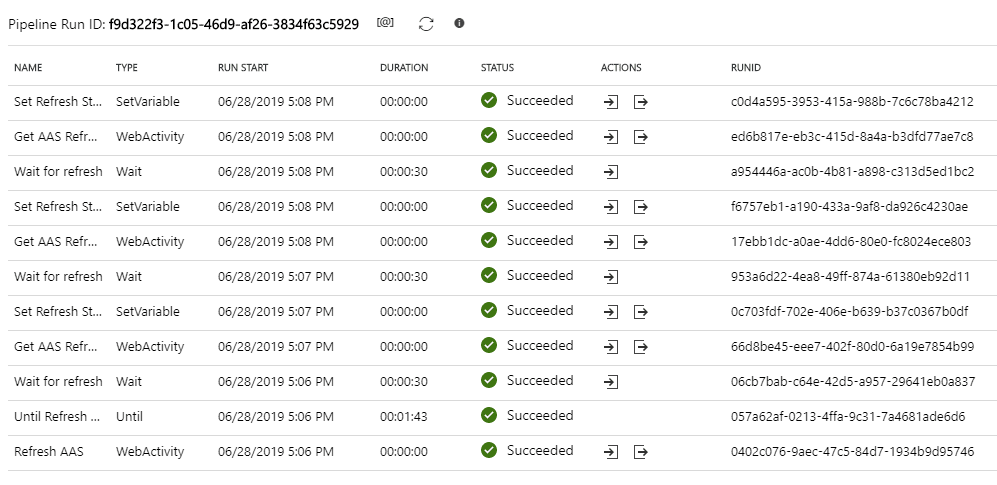Click the refresh icon beside the Pipeline Run ID
The height and width of the screenshot is (485, 997).
(426, 23)
